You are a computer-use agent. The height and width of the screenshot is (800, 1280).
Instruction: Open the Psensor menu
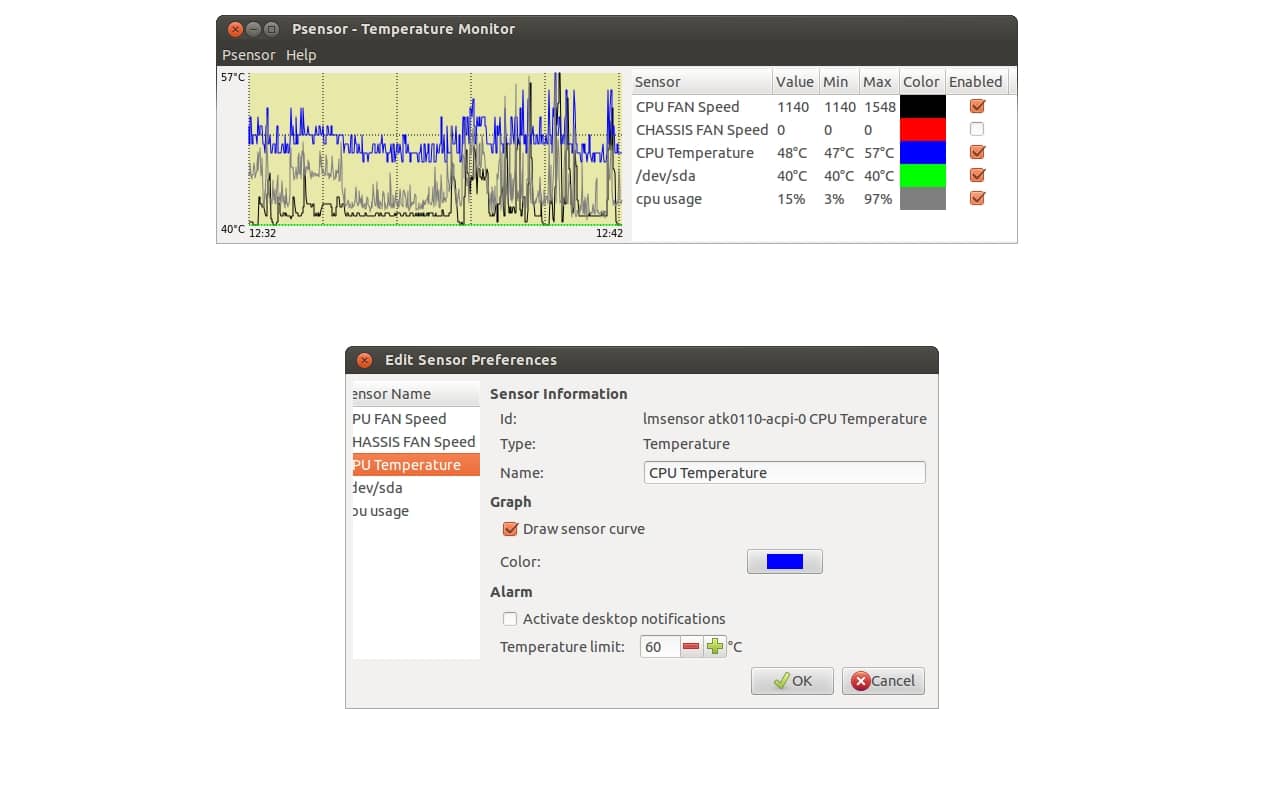(248, 55)
